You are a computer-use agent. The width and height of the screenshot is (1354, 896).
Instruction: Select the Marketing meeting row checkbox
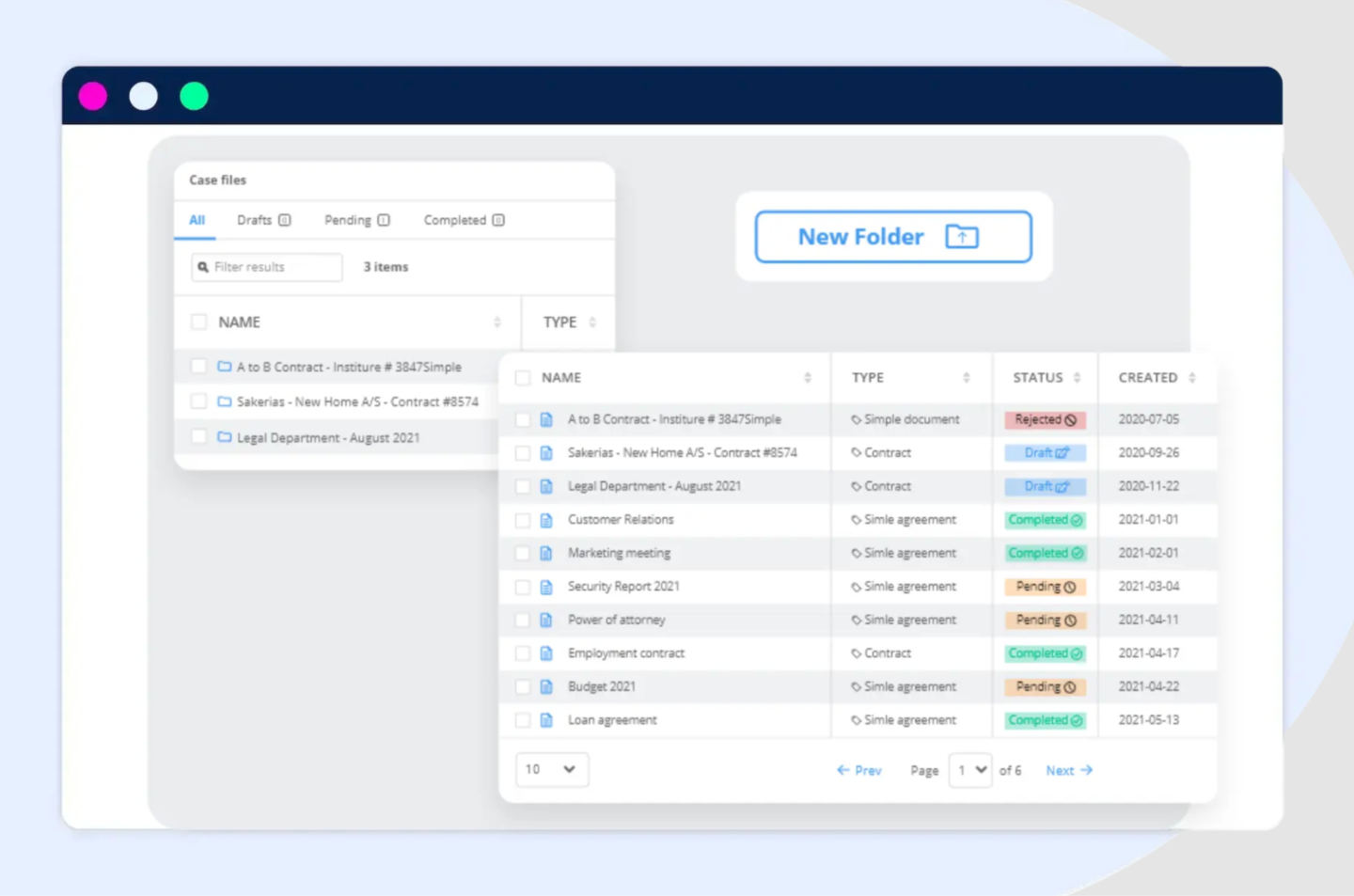click(x=523, y=553)
